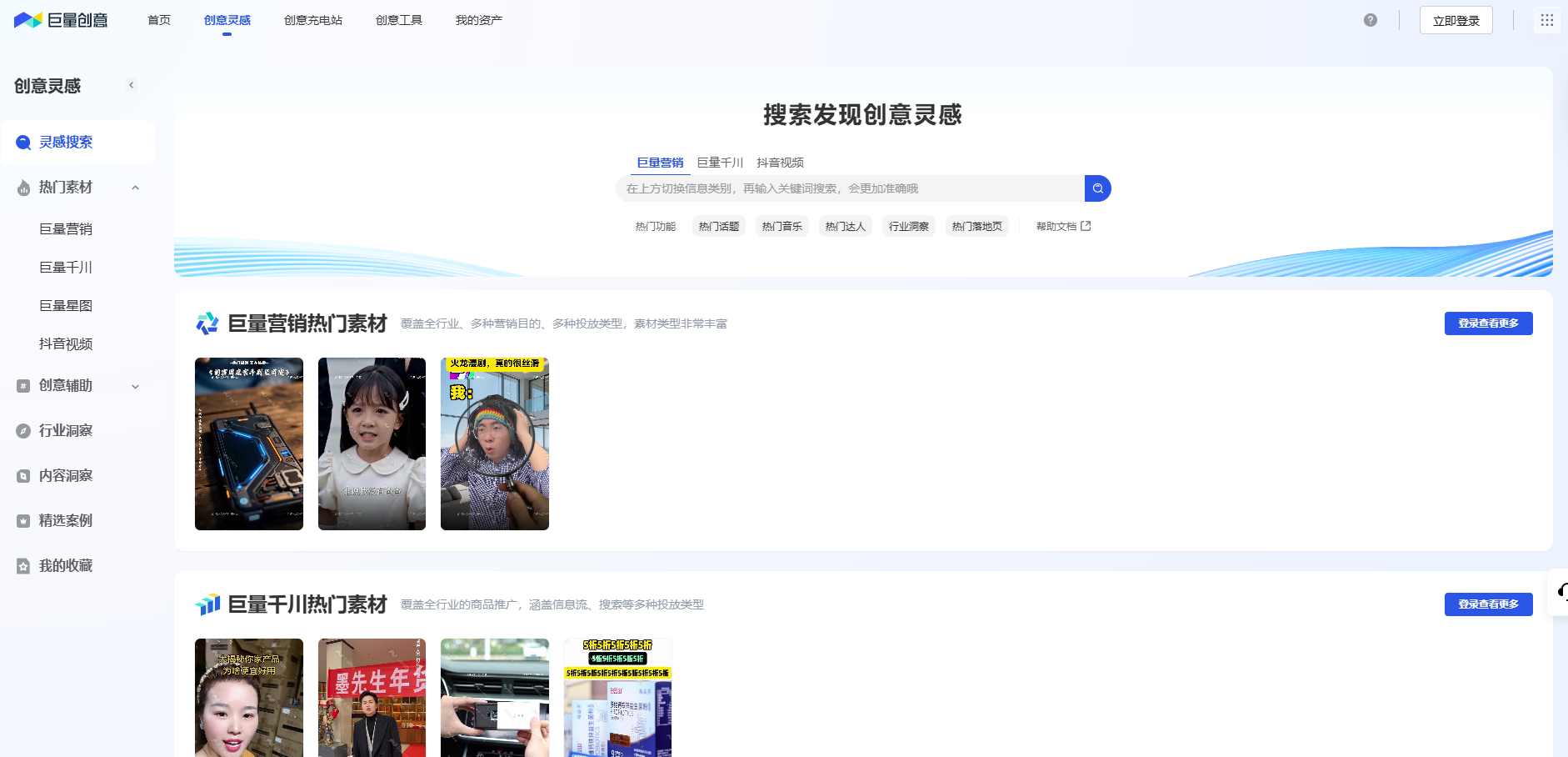Open the 火龙漂剧 video thumbnail

[495, 444]
